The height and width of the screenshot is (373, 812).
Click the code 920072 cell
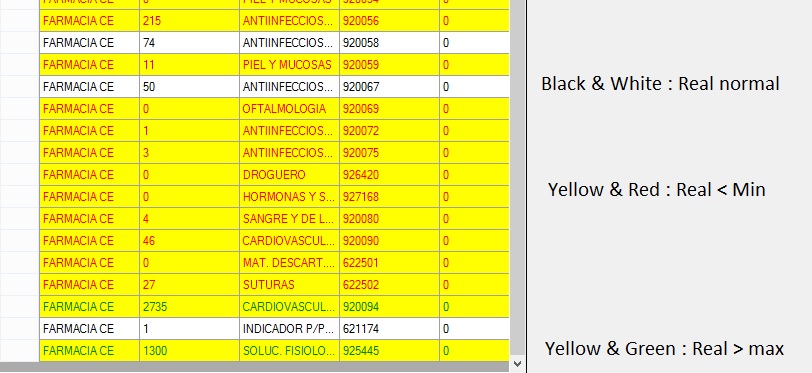[389, 131]
